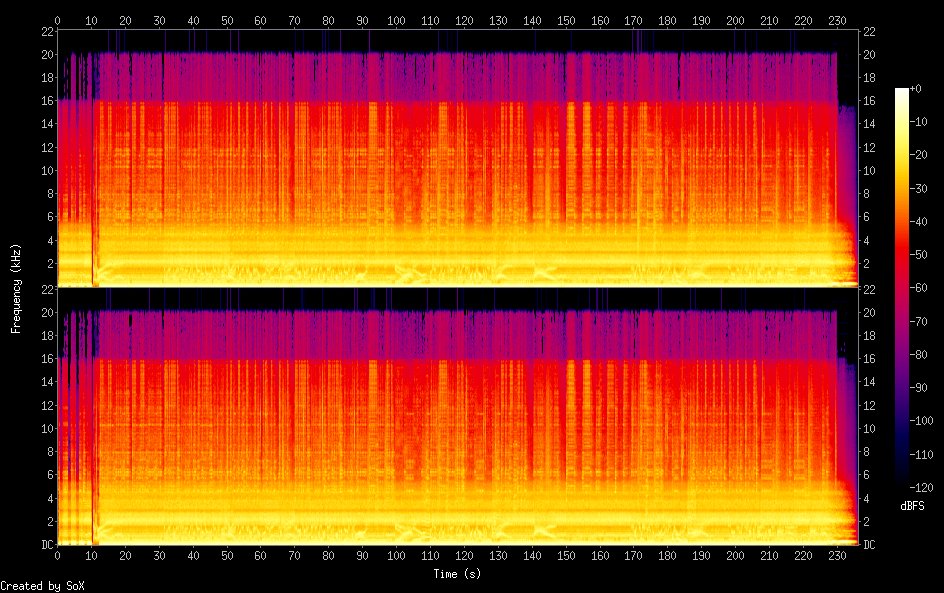Click the white top end of the color scale bar

(x=902, y=92)
